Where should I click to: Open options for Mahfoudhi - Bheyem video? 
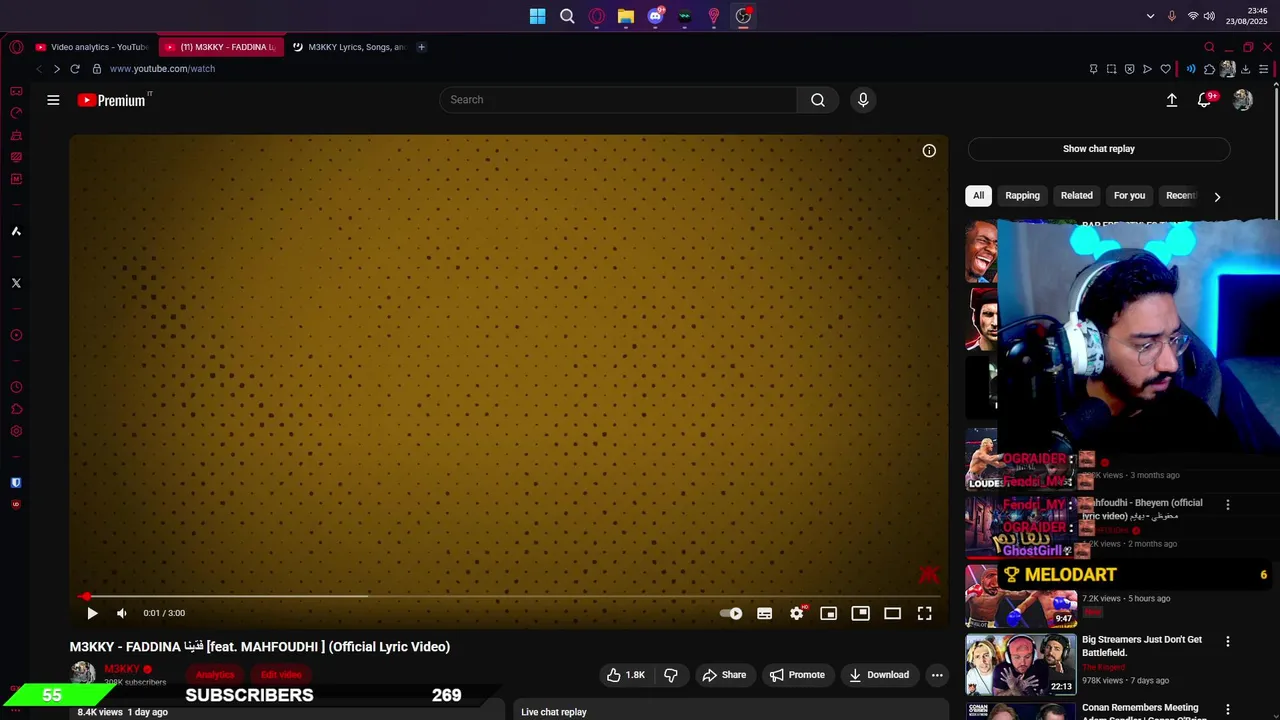click(x=1228, y=505)
